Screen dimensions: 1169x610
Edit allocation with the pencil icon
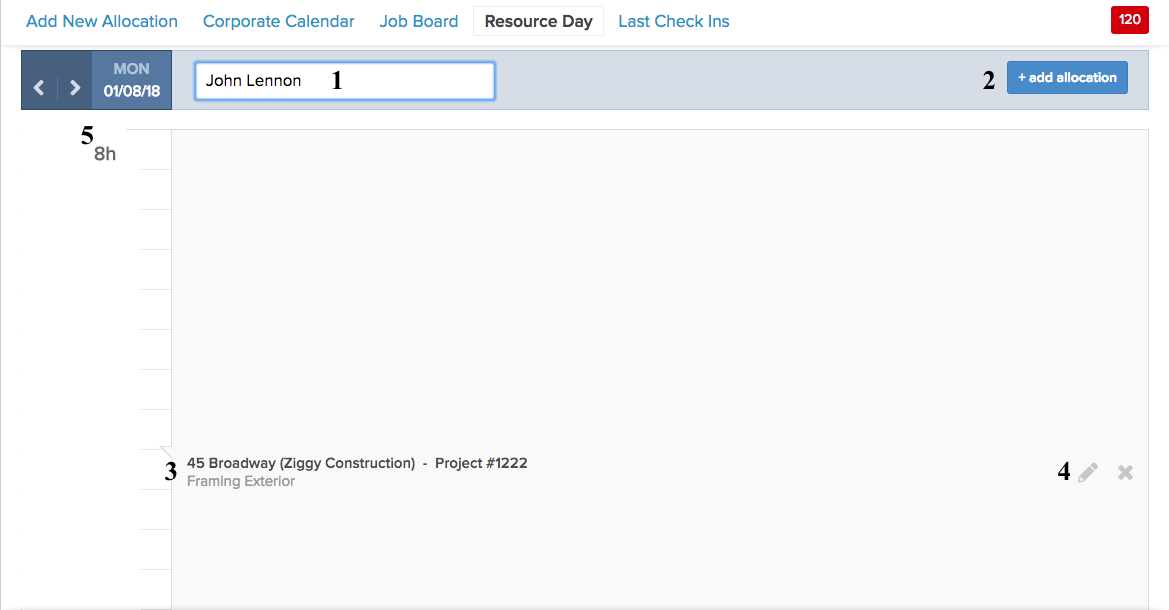tap(1088, 472)
